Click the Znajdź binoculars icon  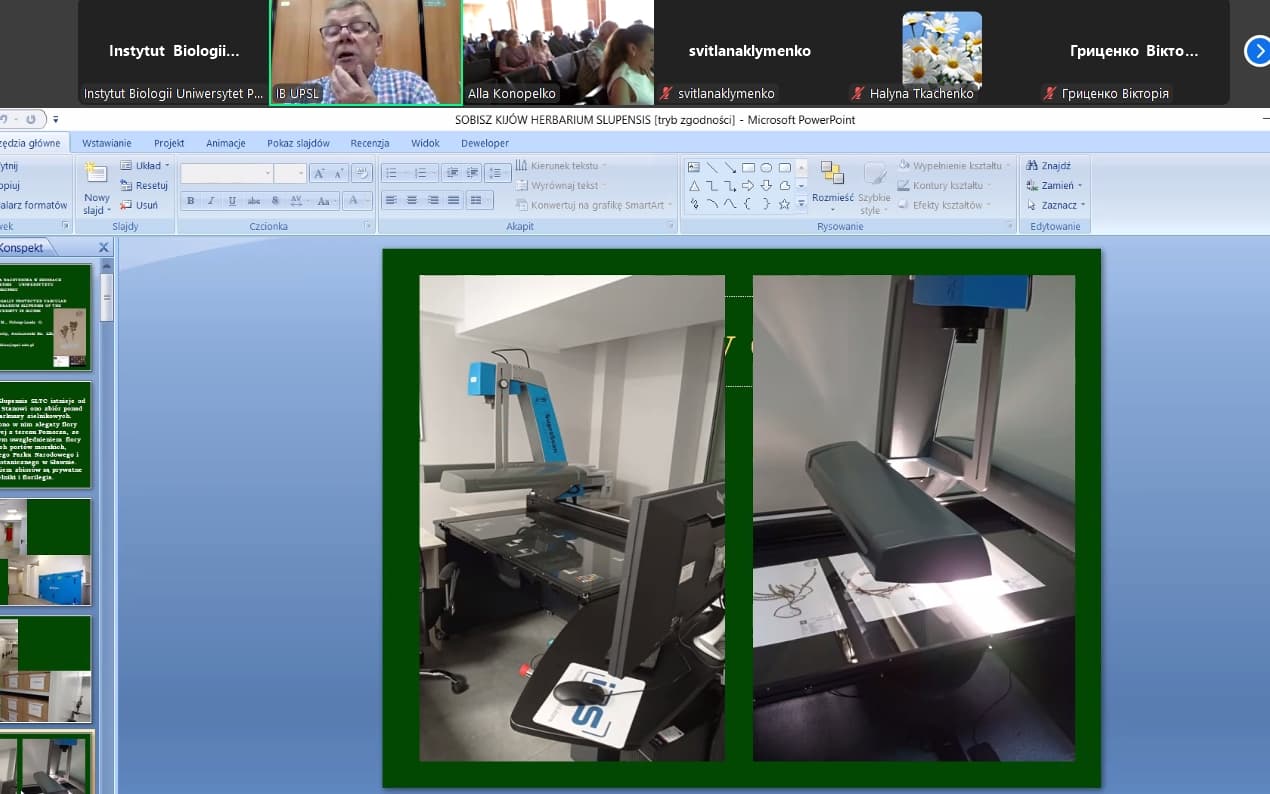(x=1032, y=166)
